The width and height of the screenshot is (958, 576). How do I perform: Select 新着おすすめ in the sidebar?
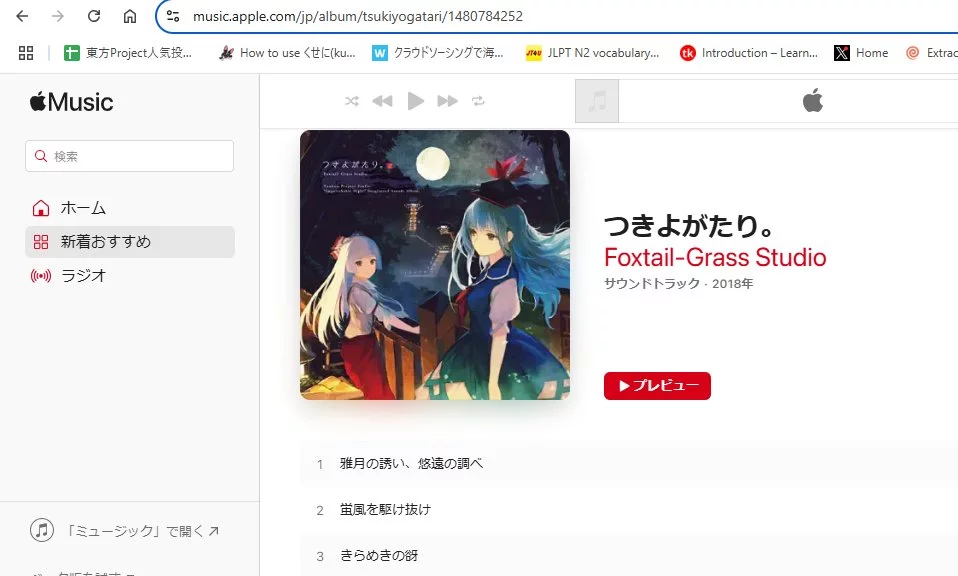click(x=130, y=242)
